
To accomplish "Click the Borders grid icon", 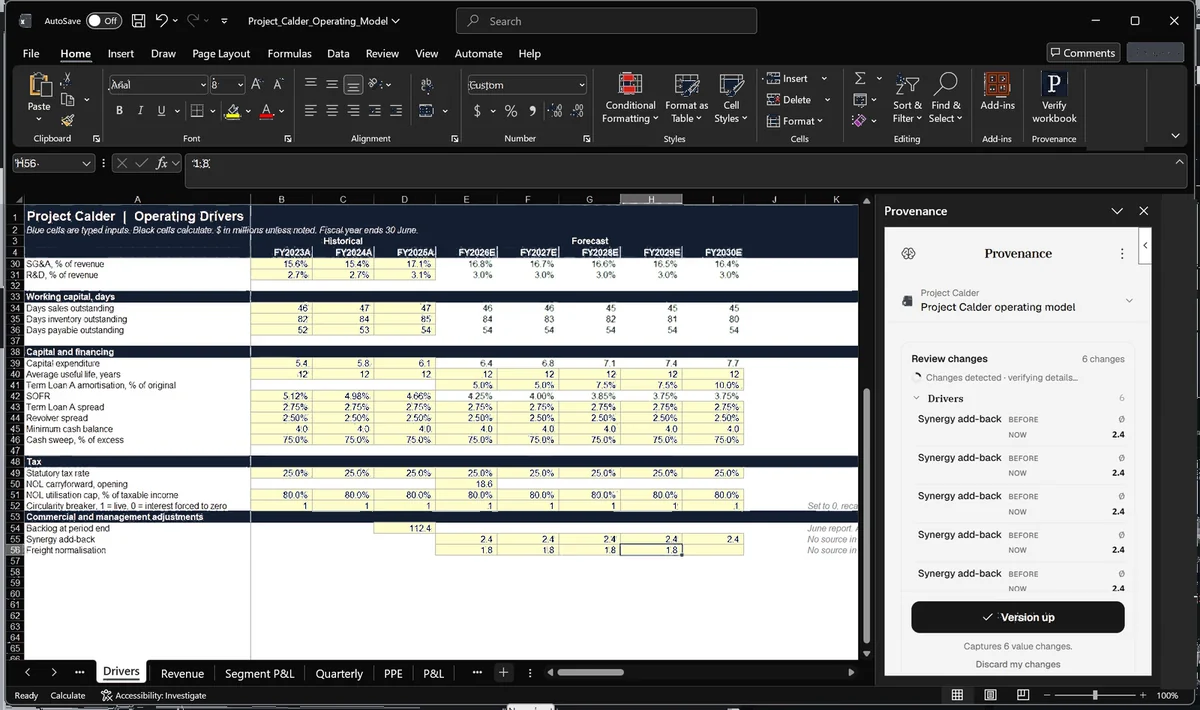I will pos(197,111).
